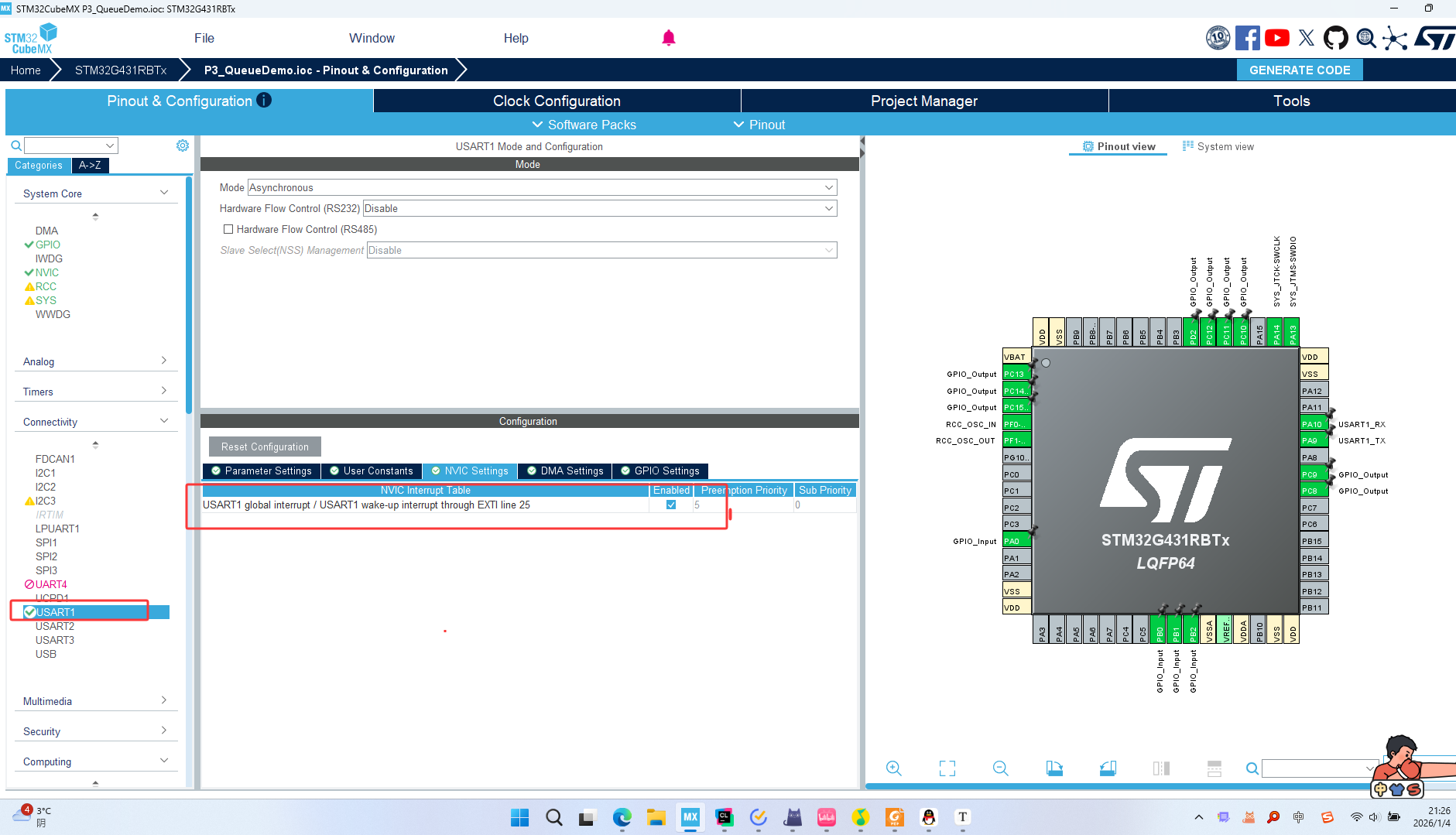Image resolution: width=1456 pixels, height=835 pixels.
Task: Open CLion from the taskbar
Action: (725, 817)
